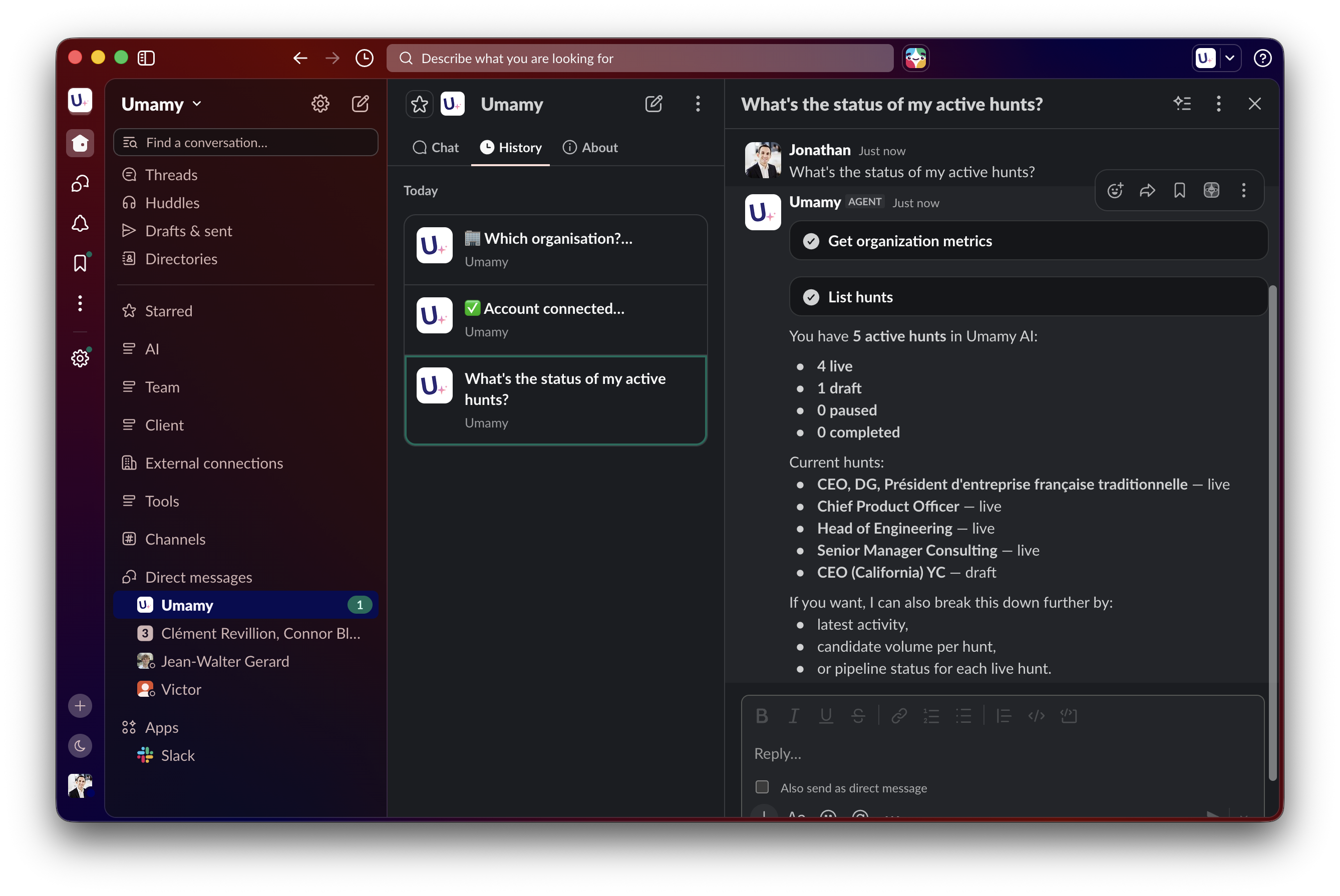The image size is (1340, 896).
Task: Click the AI icon in the message hover toolbar
Action: click(x=1211, y=190)
